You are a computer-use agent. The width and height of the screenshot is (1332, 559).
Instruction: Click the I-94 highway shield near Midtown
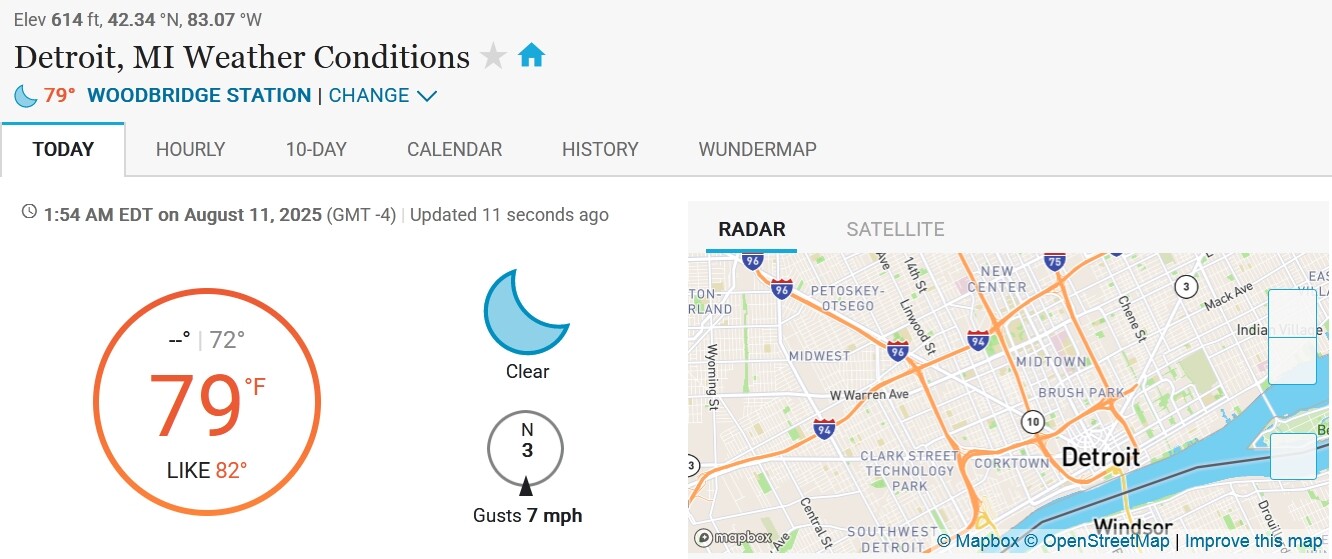pyautogui.click(x=978, y=341)
